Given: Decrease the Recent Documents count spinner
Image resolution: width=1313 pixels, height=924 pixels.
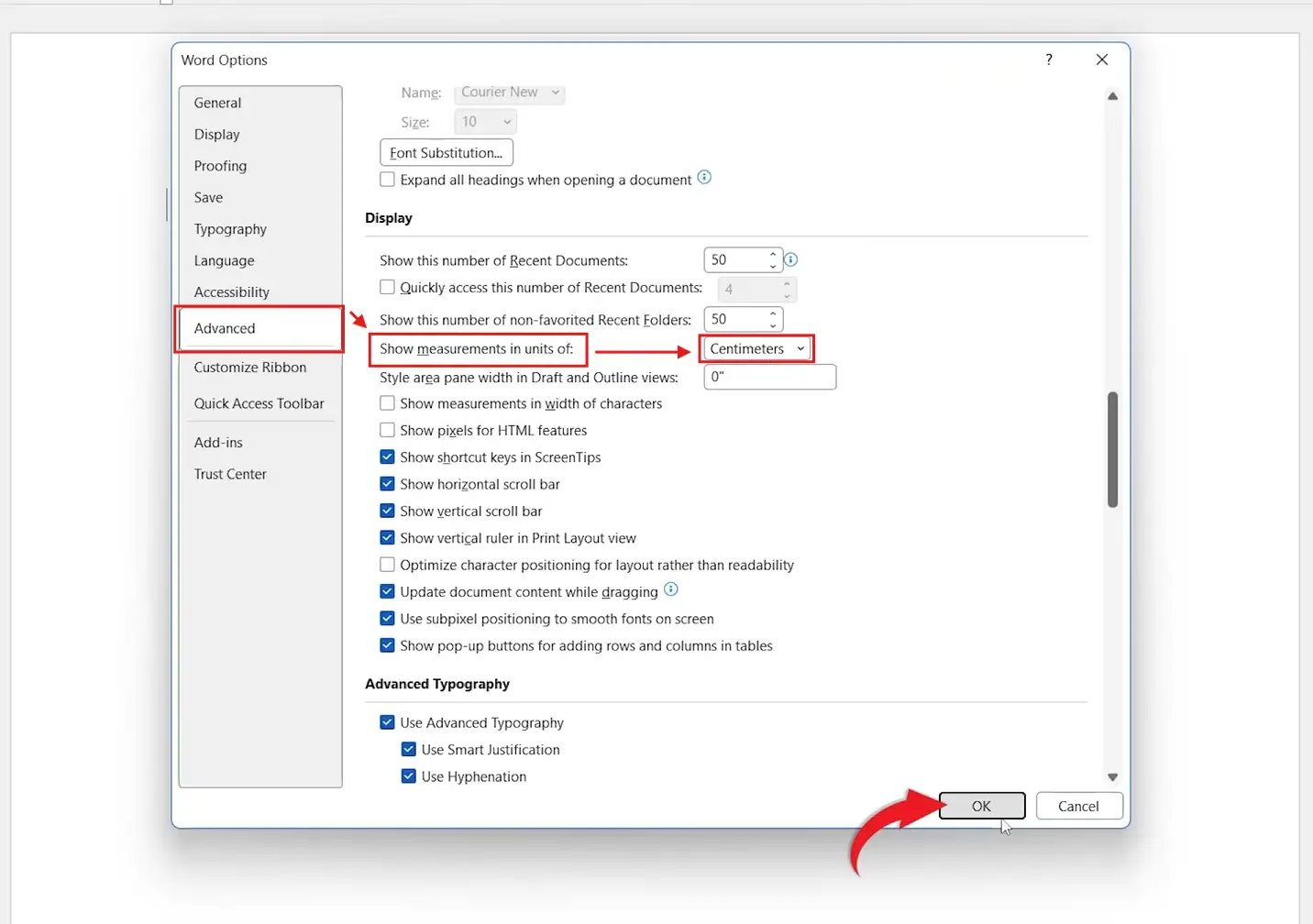Looking at the screenshot, I should pos(773,266).
